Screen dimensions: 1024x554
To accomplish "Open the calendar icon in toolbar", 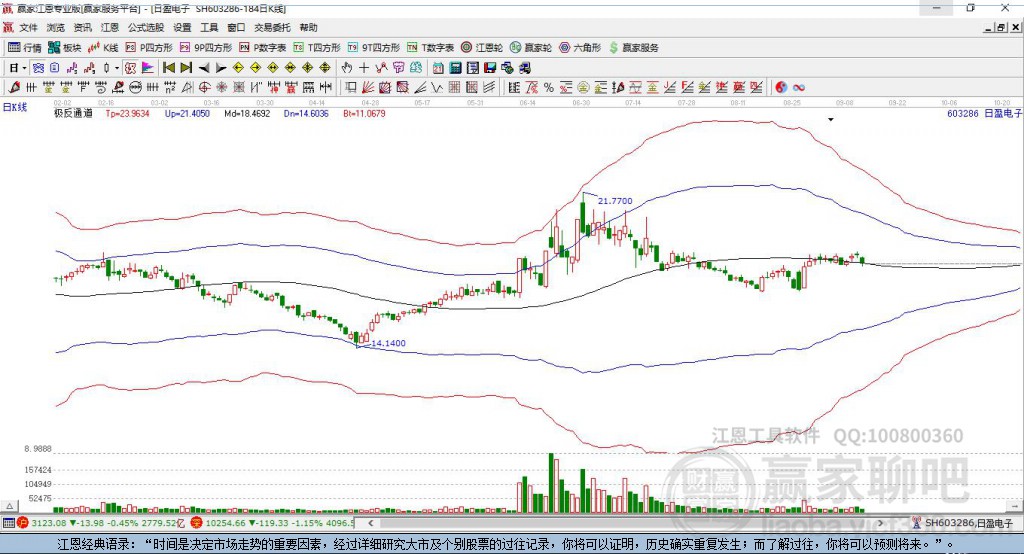I will click(438, 68).
